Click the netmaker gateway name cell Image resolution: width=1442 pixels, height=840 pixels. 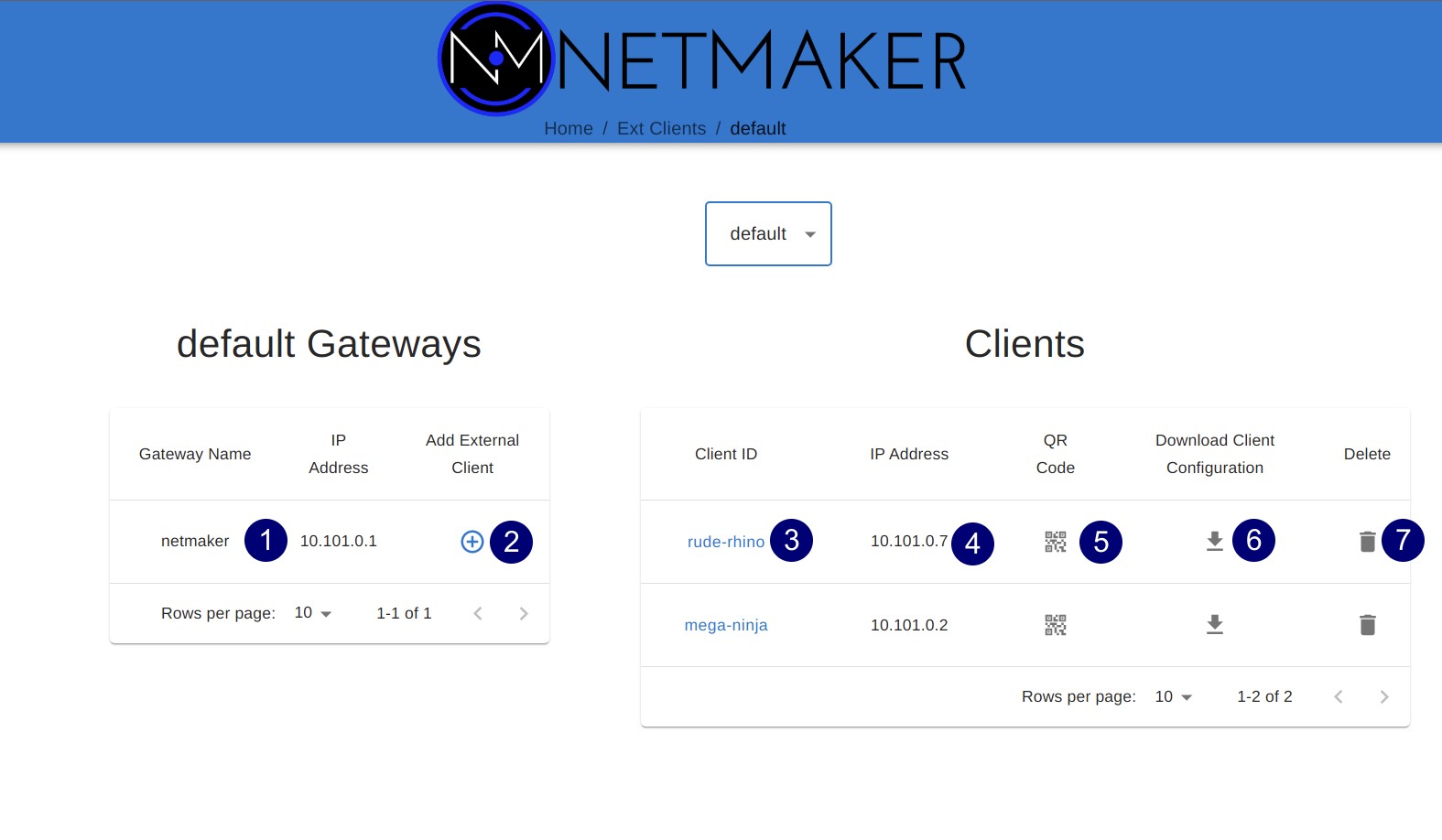point(194,542)
